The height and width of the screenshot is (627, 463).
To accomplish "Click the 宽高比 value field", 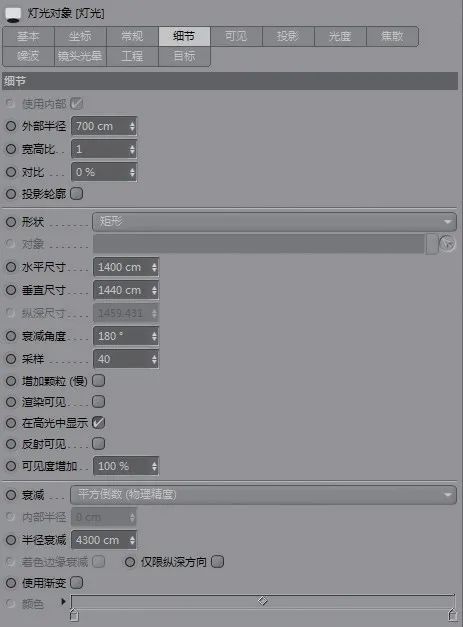I will coord(104,149).
